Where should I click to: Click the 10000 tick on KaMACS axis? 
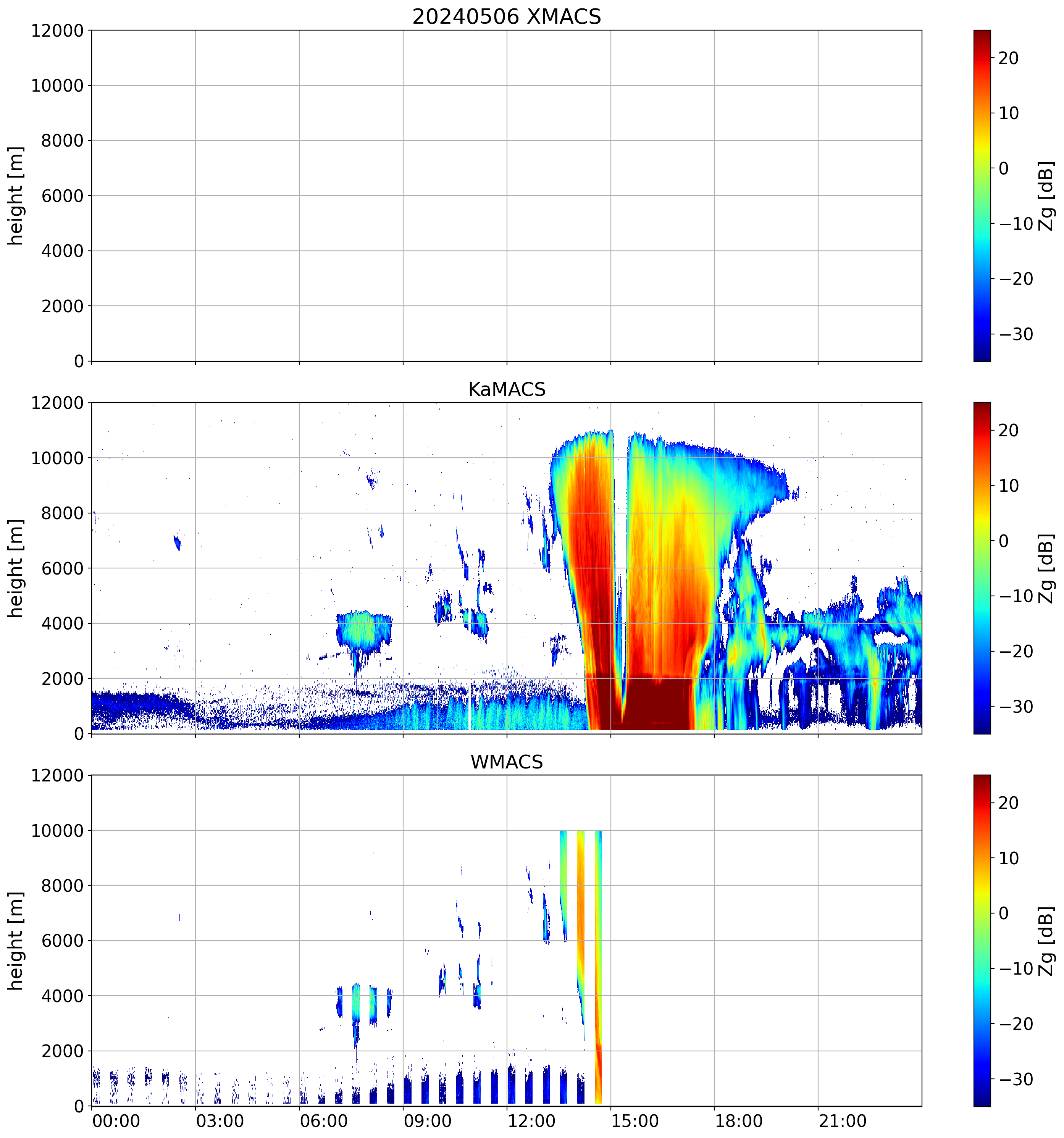coord(57,458)
